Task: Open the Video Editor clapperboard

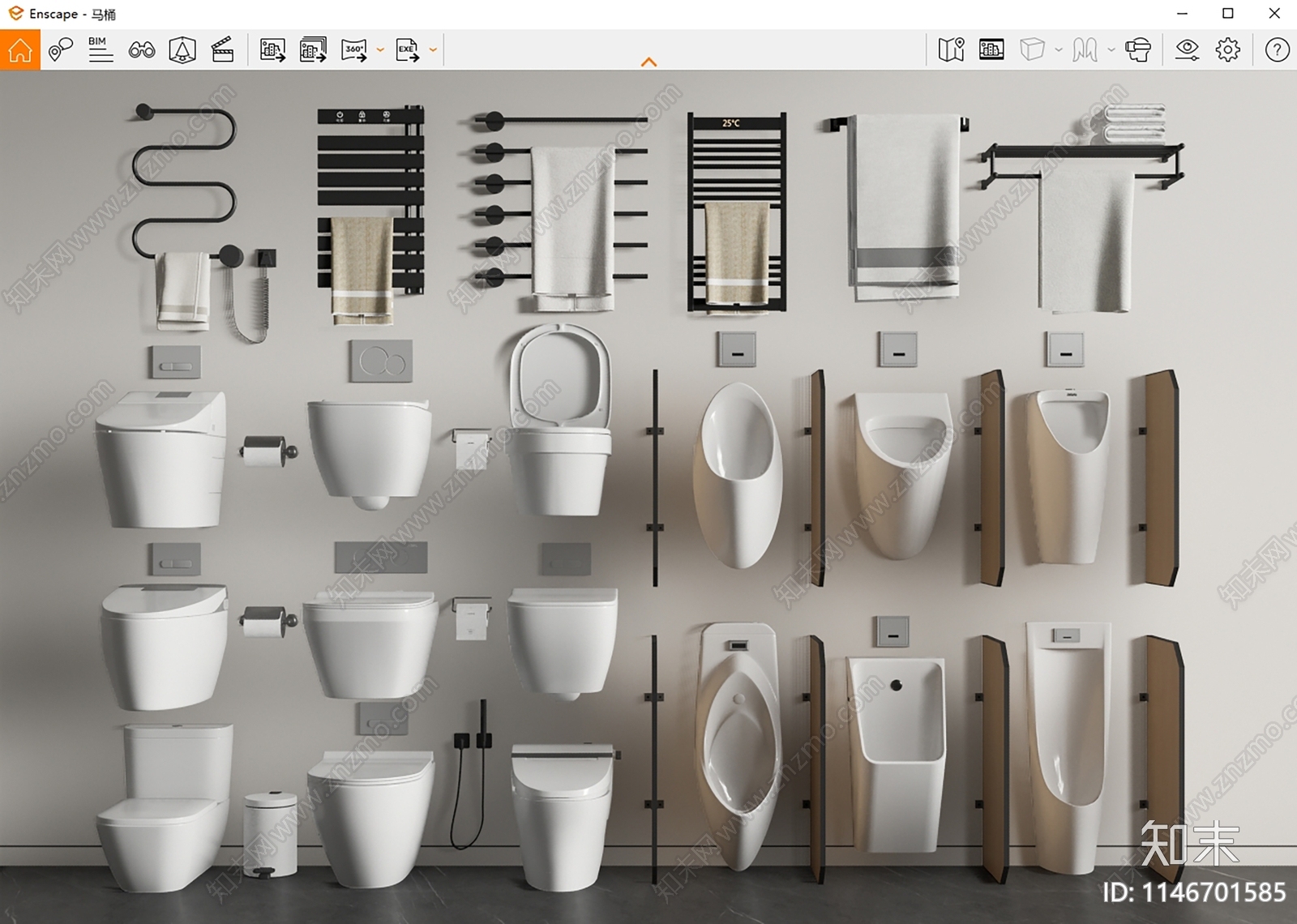Action: (x=222, y=50)
